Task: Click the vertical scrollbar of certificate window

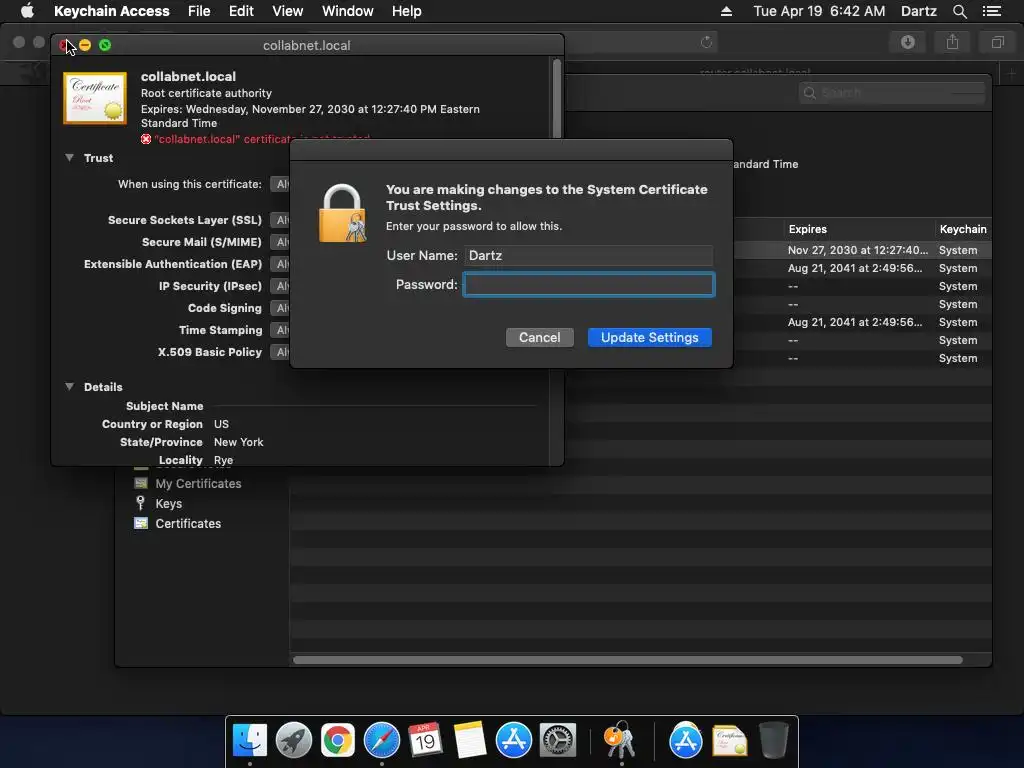Action: tap(556, 98)
